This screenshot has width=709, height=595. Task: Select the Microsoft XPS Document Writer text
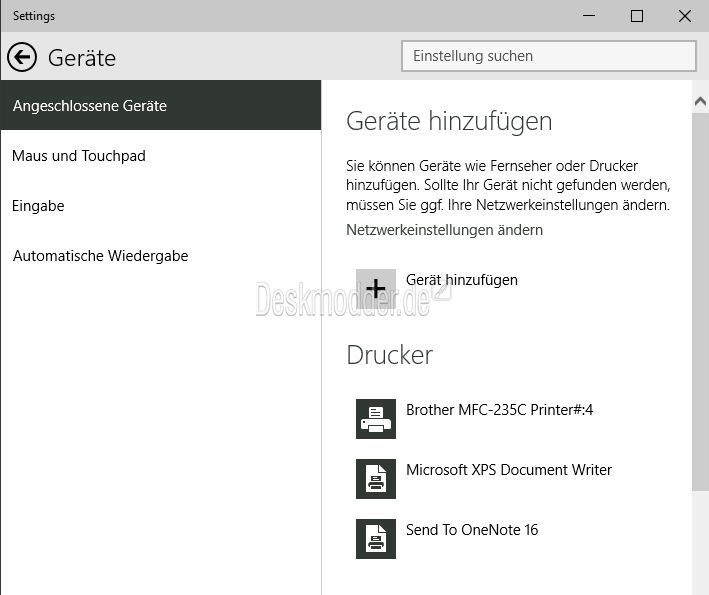point(509,470)
